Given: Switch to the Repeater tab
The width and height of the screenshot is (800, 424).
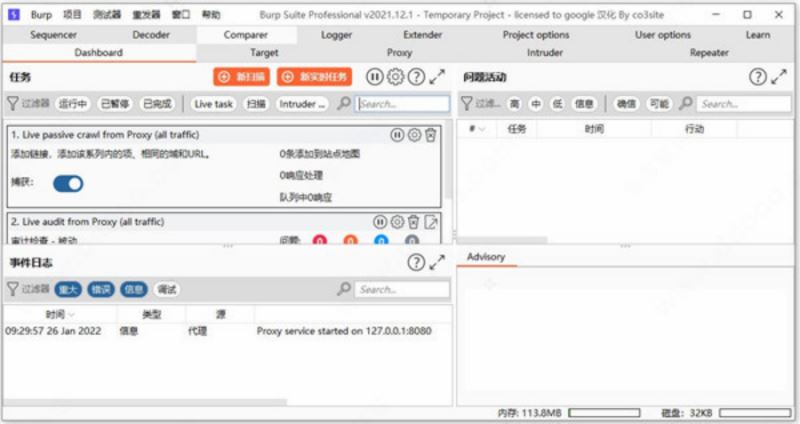Looking at the screenshot, I should pos(709,53).
